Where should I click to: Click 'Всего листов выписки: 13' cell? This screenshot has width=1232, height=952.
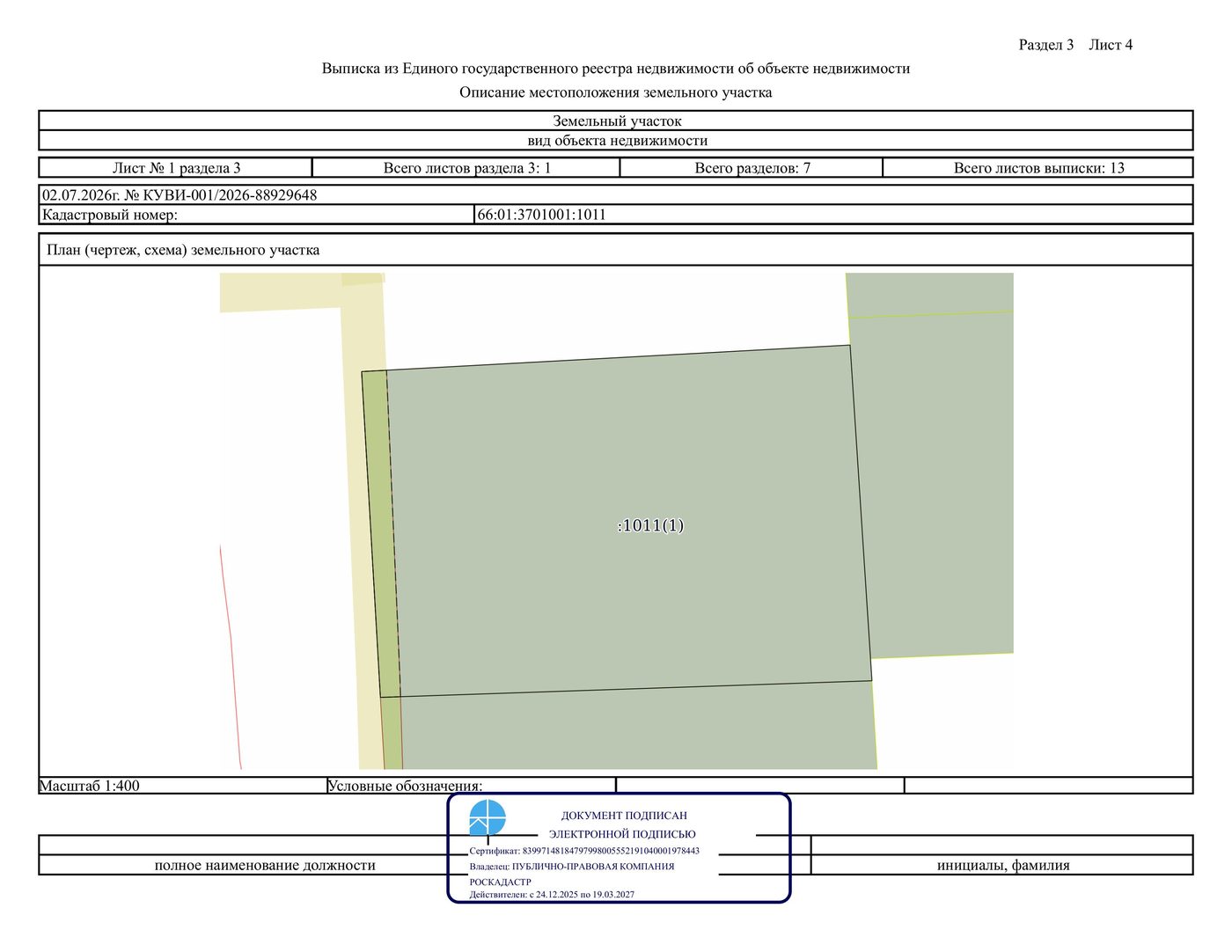tap(1038, 168)
